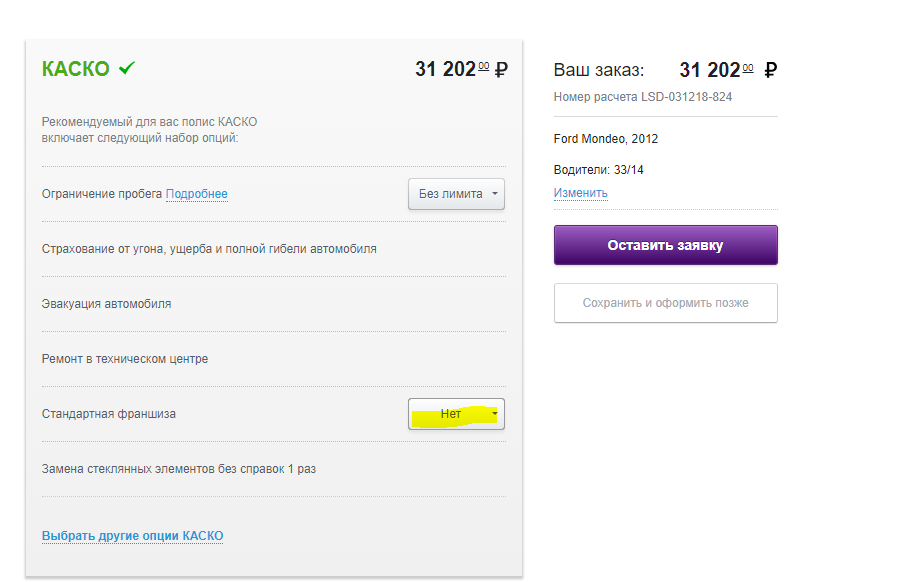Follow the Выбрать другие опции КАСКО link

pos(132,536)
